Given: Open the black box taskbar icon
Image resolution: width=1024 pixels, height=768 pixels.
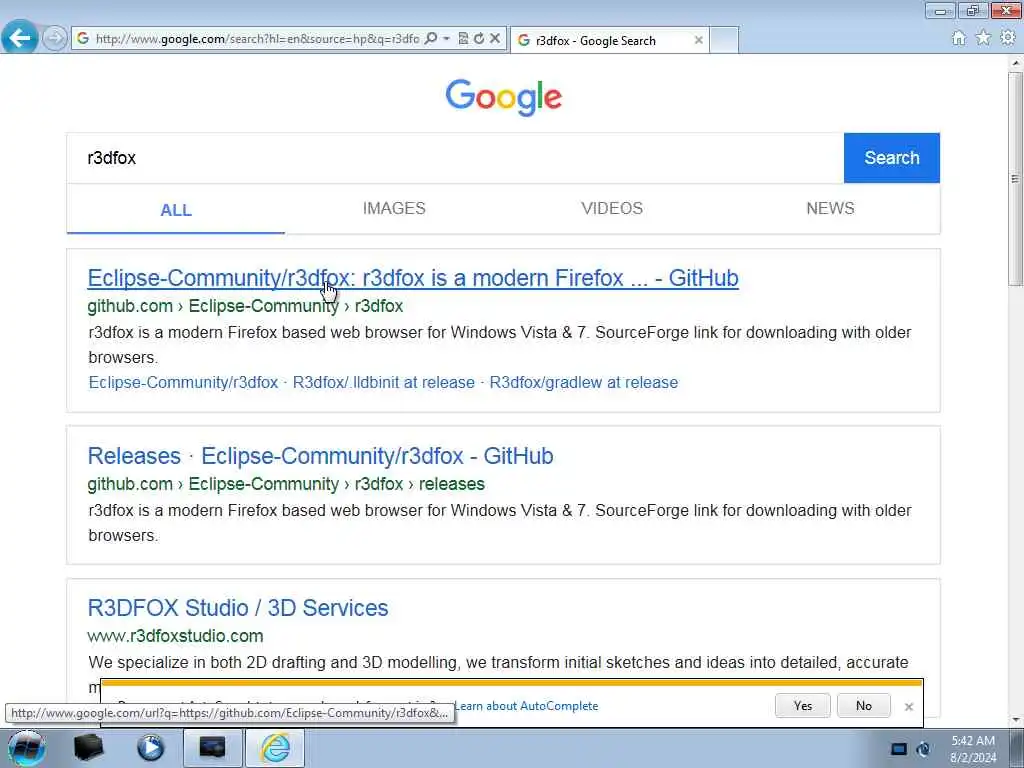Looking at the screenshot, I should click(x=88, y=748).
